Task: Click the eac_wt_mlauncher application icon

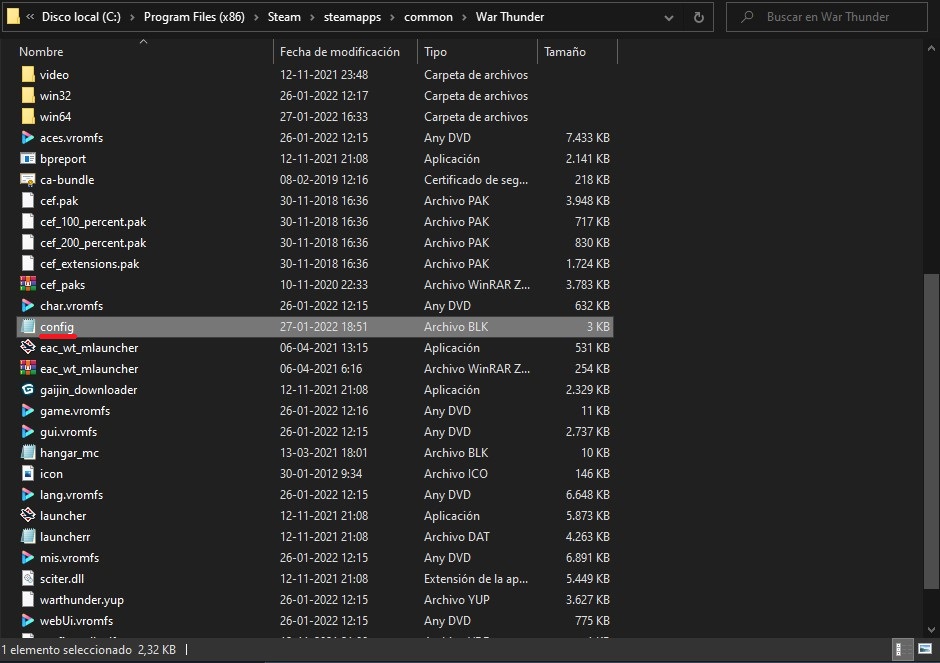Action: [x=28, y=348]
